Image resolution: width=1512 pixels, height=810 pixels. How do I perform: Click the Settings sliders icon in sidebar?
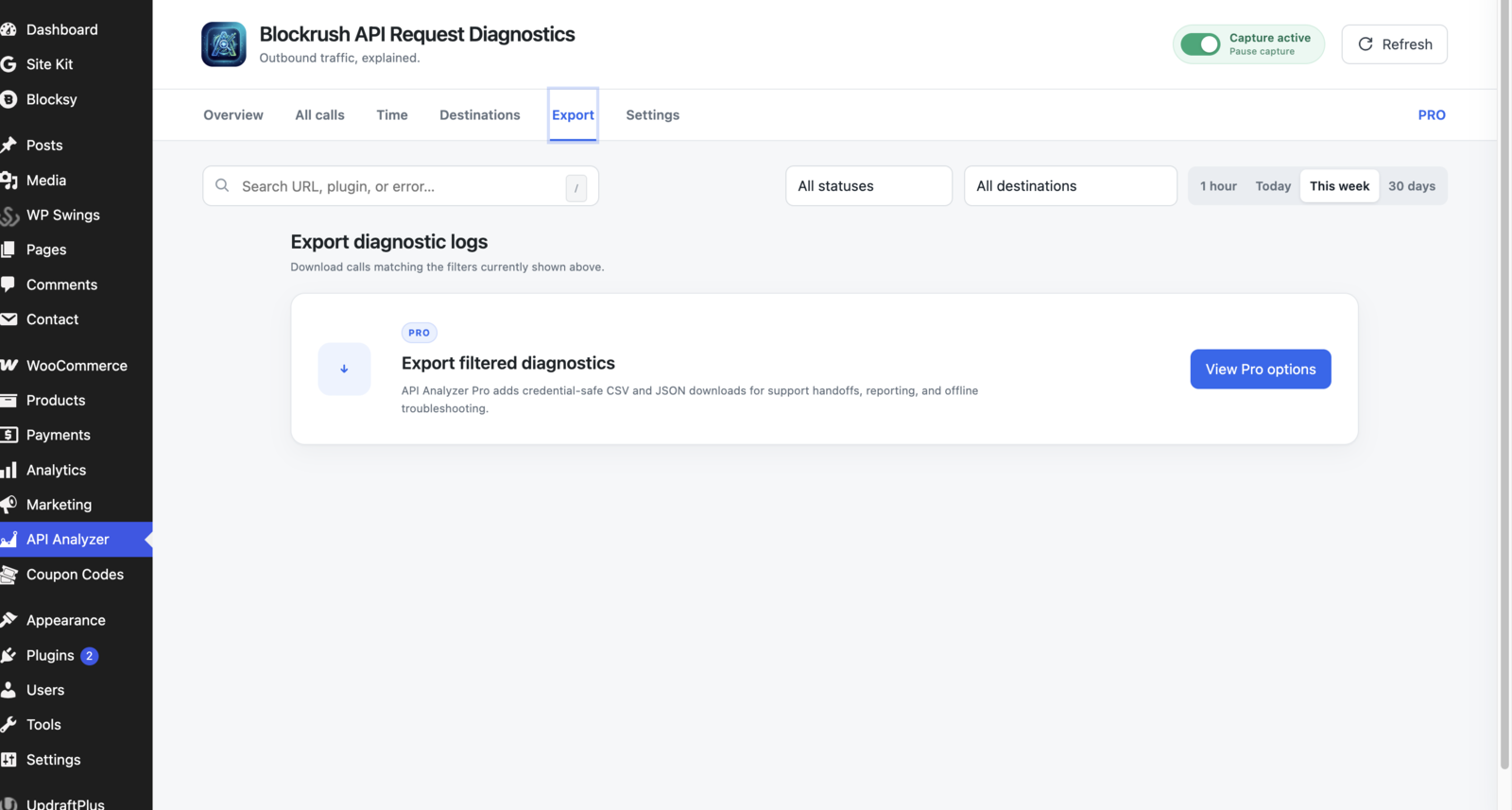(x=9, y=760)
